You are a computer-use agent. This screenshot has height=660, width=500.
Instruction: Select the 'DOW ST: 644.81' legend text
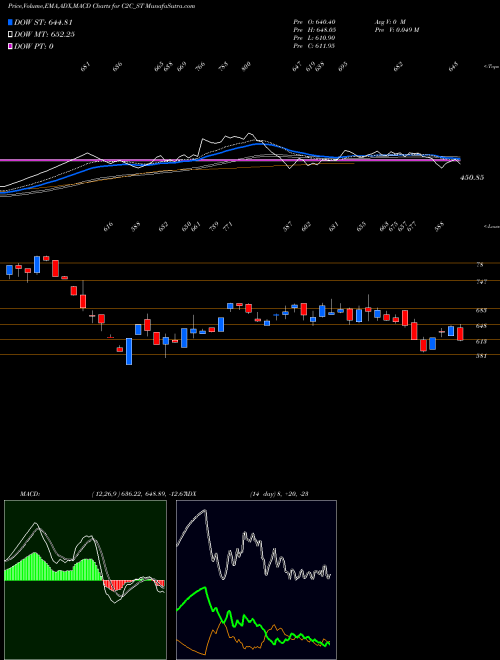click(43, 22)
